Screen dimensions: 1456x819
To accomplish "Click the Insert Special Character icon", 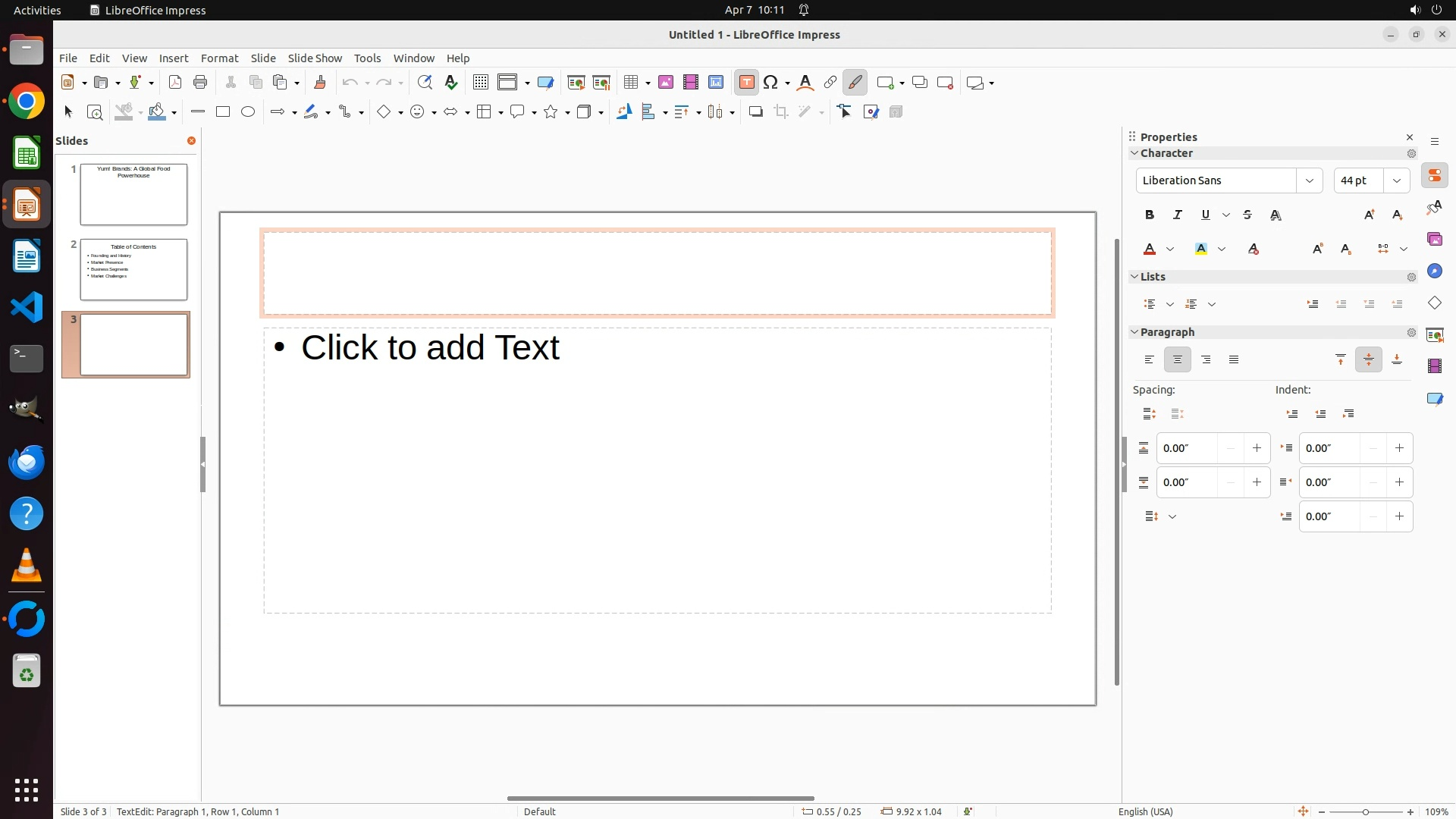I will [x=771, y=83].
